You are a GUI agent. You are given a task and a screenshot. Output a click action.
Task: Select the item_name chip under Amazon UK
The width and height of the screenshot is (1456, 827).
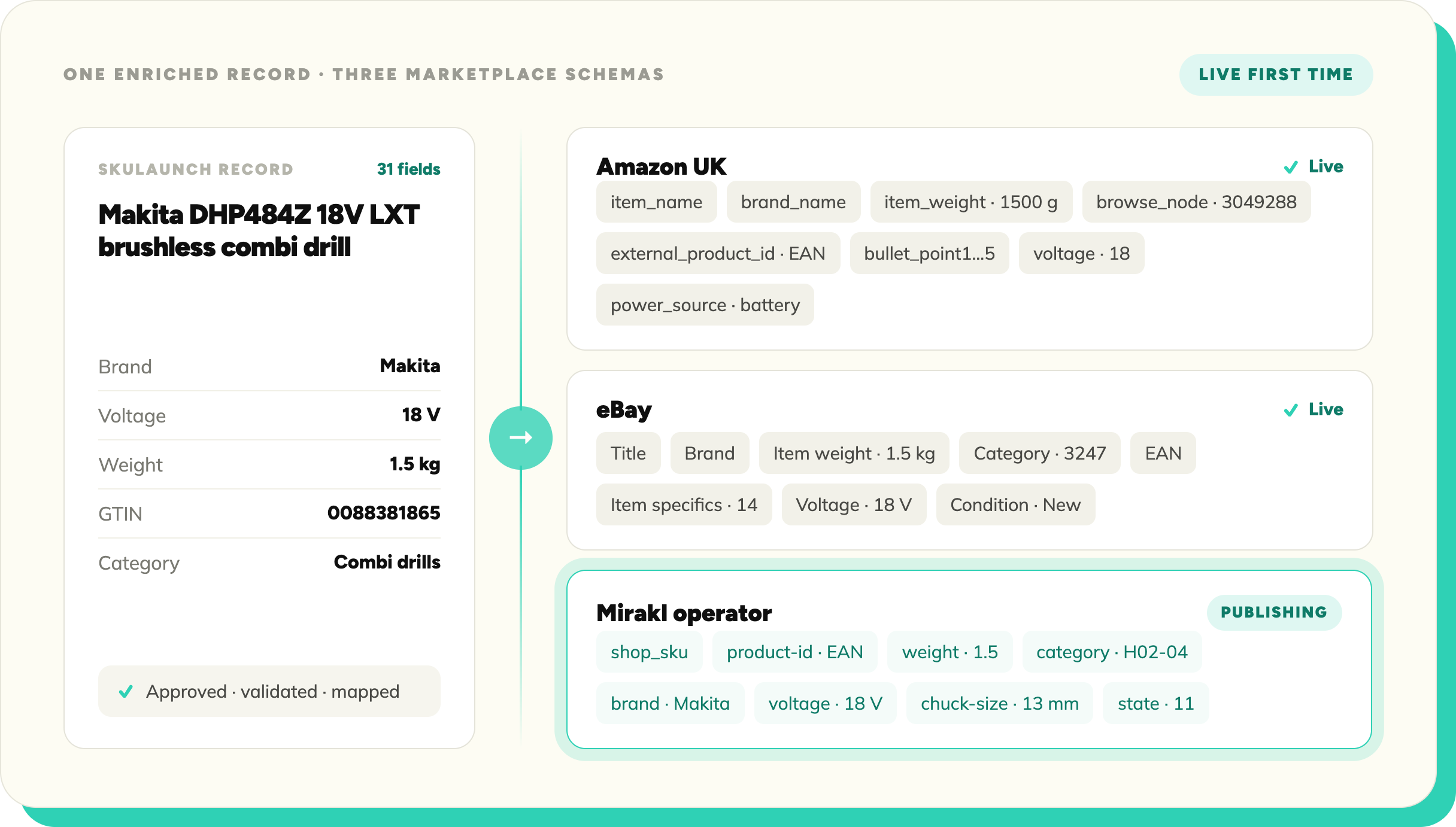click(656, 202)
